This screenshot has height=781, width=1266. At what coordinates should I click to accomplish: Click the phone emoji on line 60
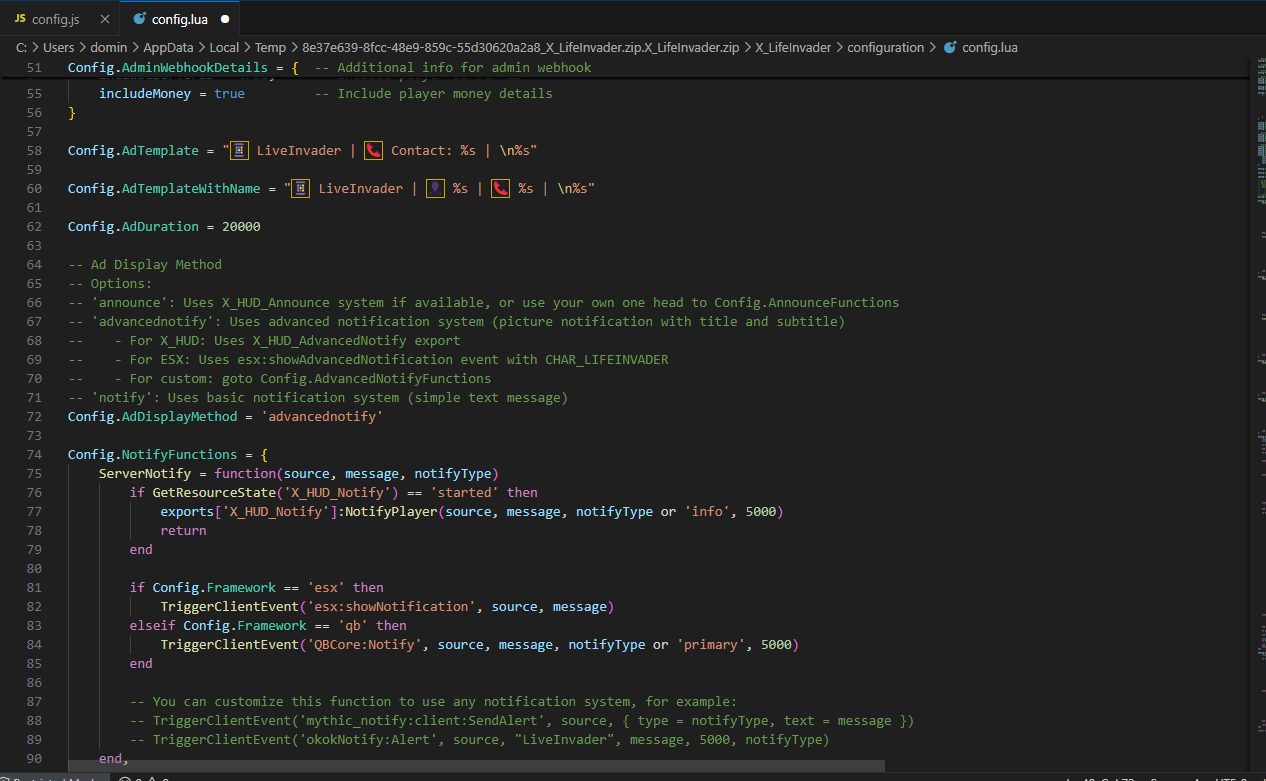click(x=501, y=189)
